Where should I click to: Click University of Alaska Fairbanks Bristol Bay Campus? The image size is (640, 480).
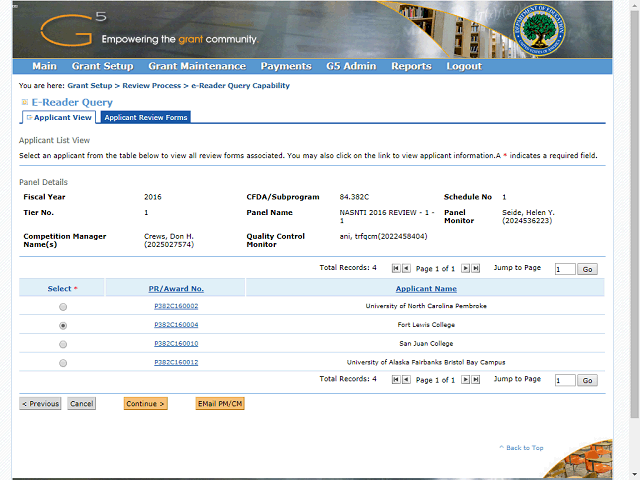(x=426, y=362)
